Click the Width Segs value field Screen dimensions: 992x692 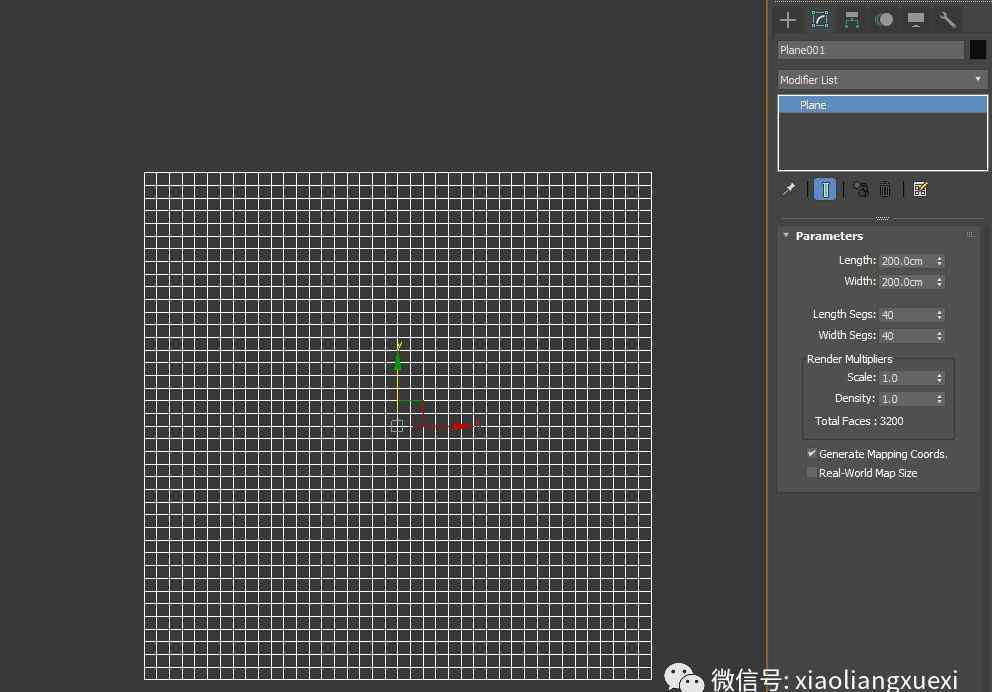coord(907,335)
